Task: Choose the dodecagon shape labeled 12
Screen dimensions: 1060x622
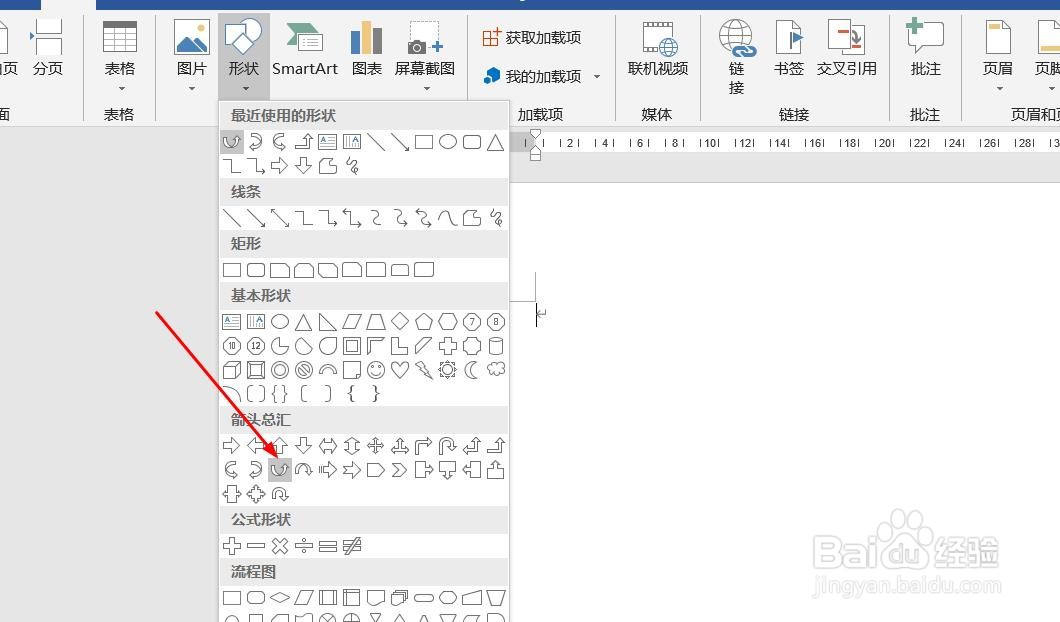Action: tap(256, 346)
